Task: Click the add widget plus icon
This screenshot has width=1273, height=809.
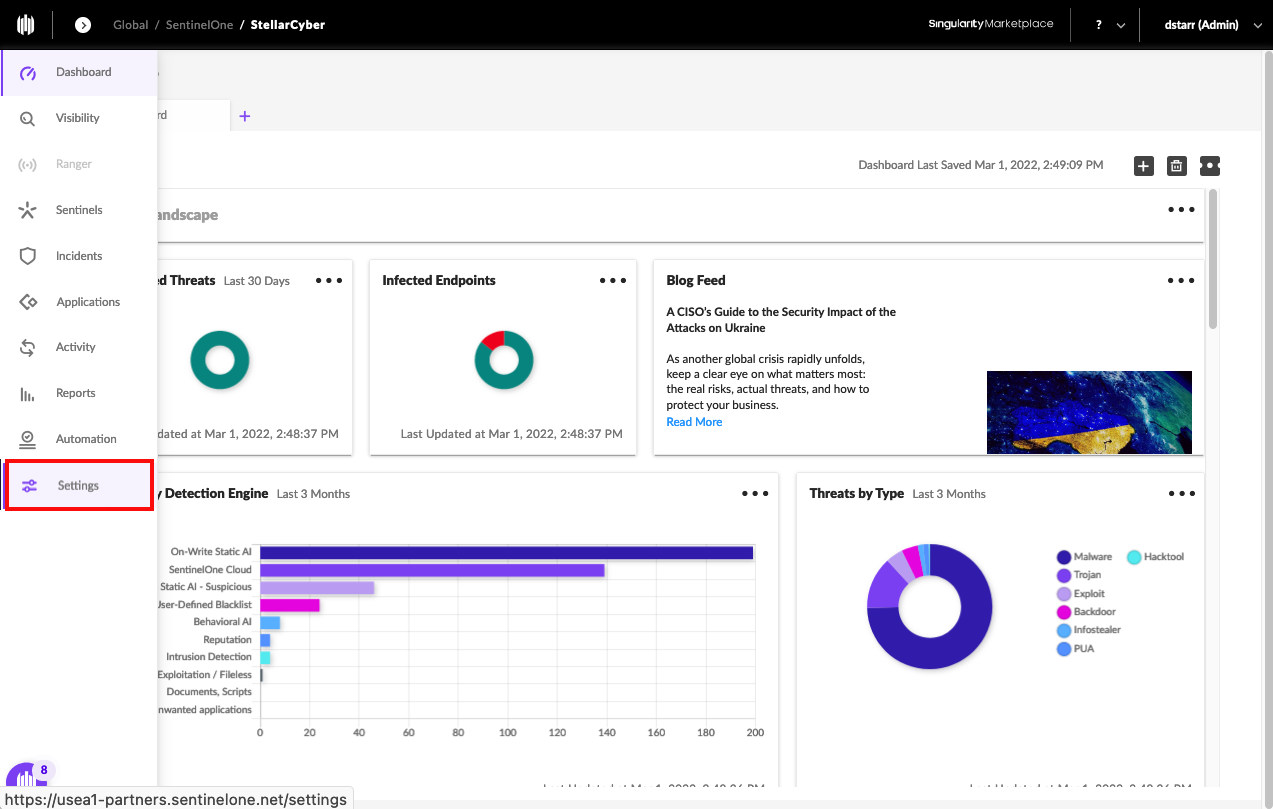Action: click(x=1144, y=166)
